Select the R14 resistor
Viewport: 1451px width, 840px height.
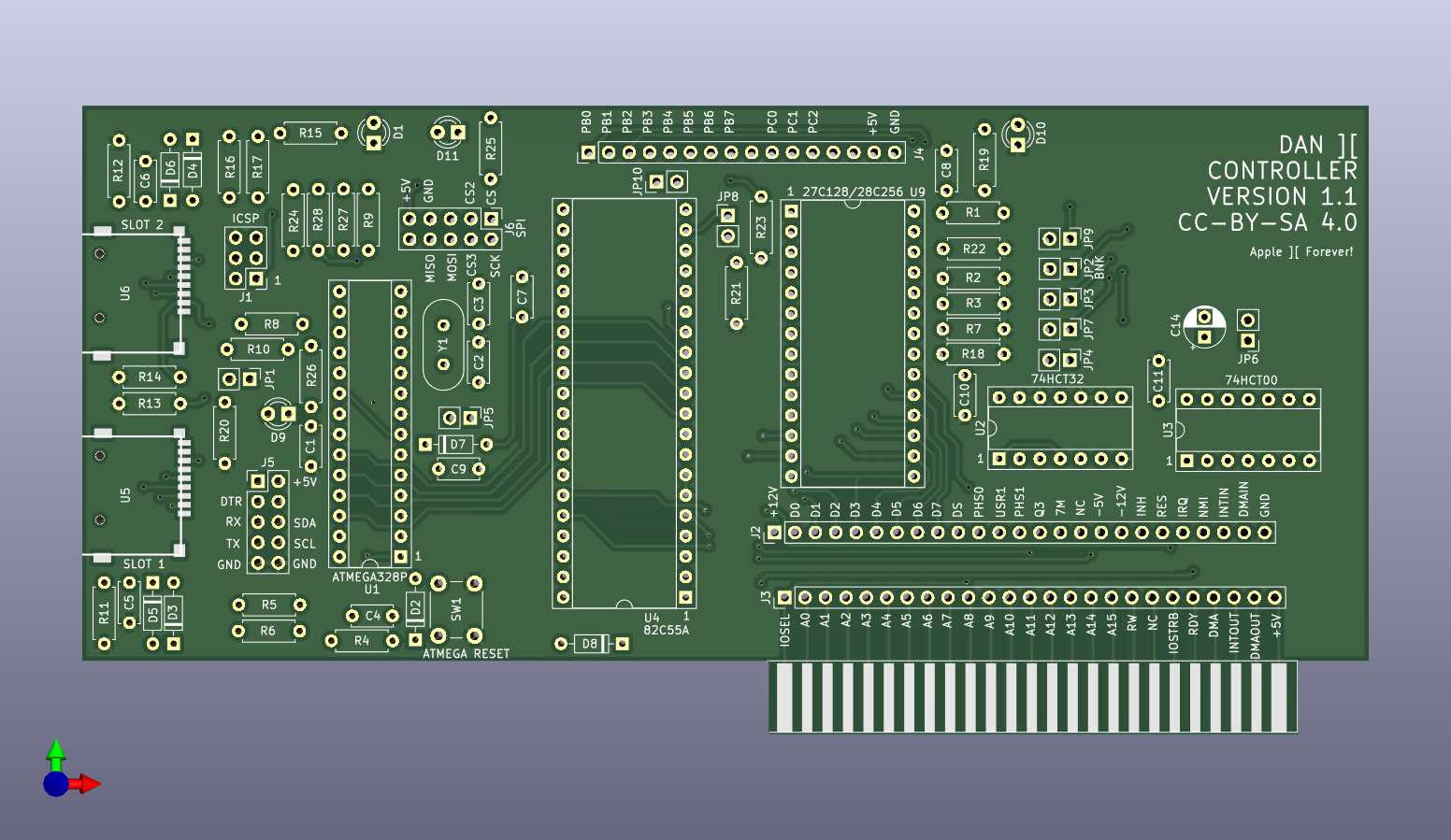tap(150, 377)
